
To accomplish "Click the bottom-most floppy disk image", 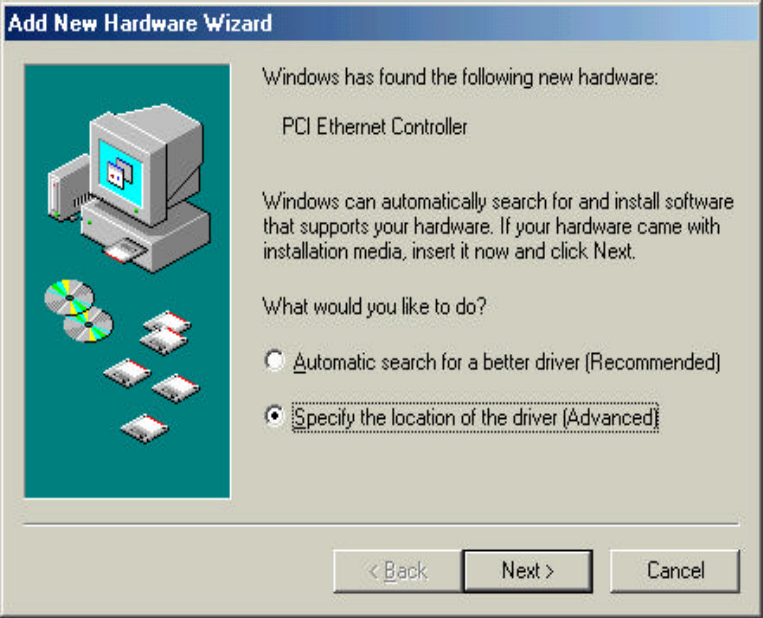I will pos(145,429).
